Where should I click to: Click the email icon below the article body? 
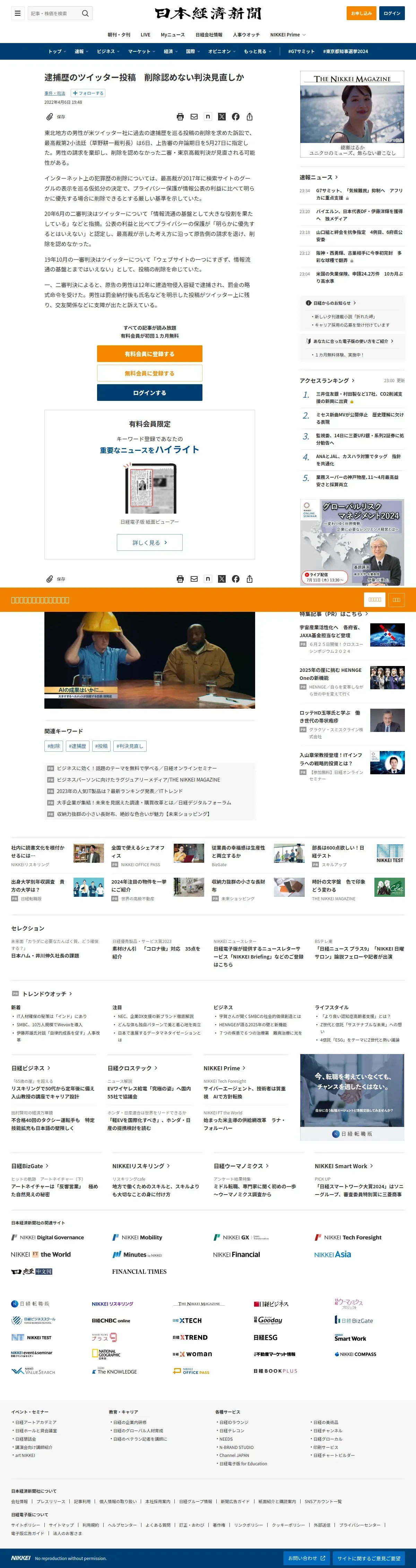(194, 579)
